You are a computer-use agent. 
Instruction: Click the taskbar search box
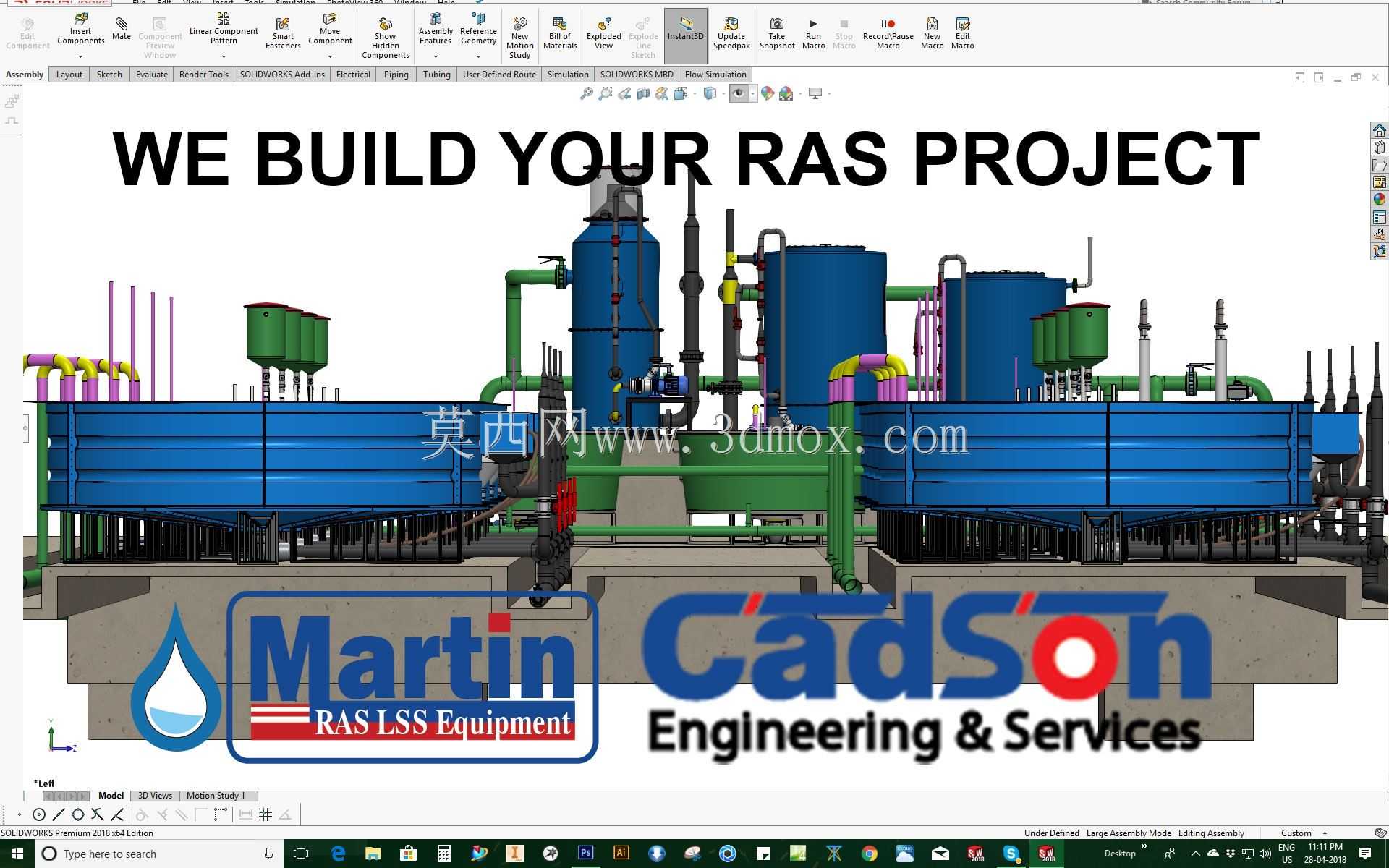click(x=159, y=854)
